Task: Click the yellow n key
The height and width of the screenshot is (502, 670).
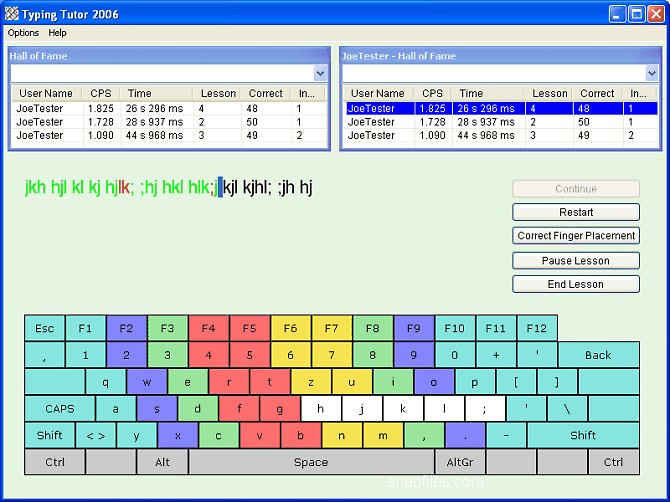Action: coord(341,435)
